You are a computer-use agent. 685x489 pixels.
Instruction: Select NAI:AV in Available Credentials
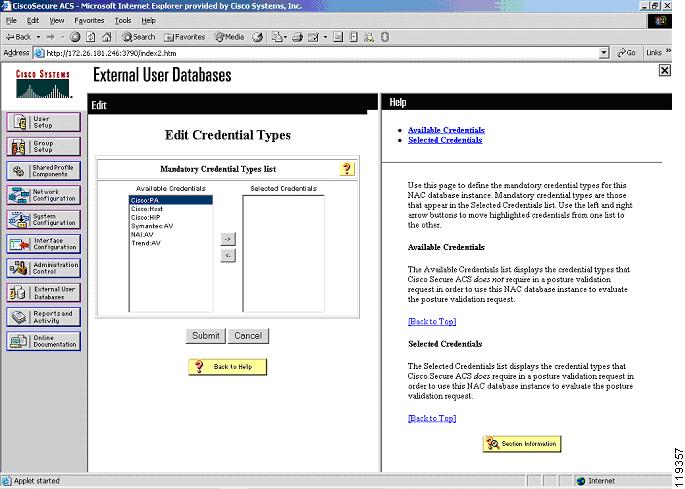[x=171, y=234]
